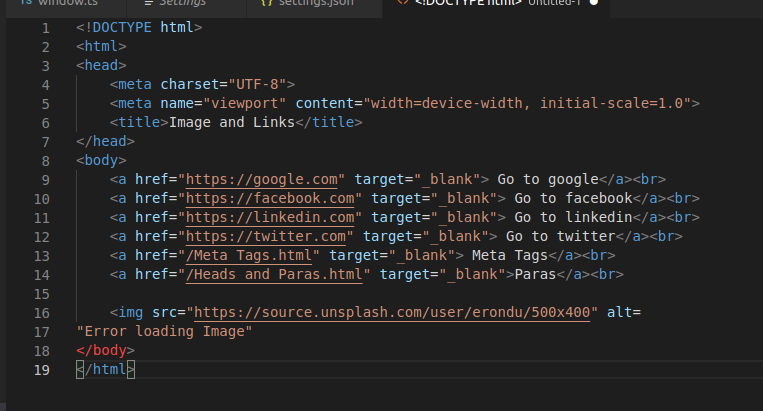This screenshot has height=411, width=763.
Task: Follow the https://twitter.com link on line 12
Action: tap(266, 236)
